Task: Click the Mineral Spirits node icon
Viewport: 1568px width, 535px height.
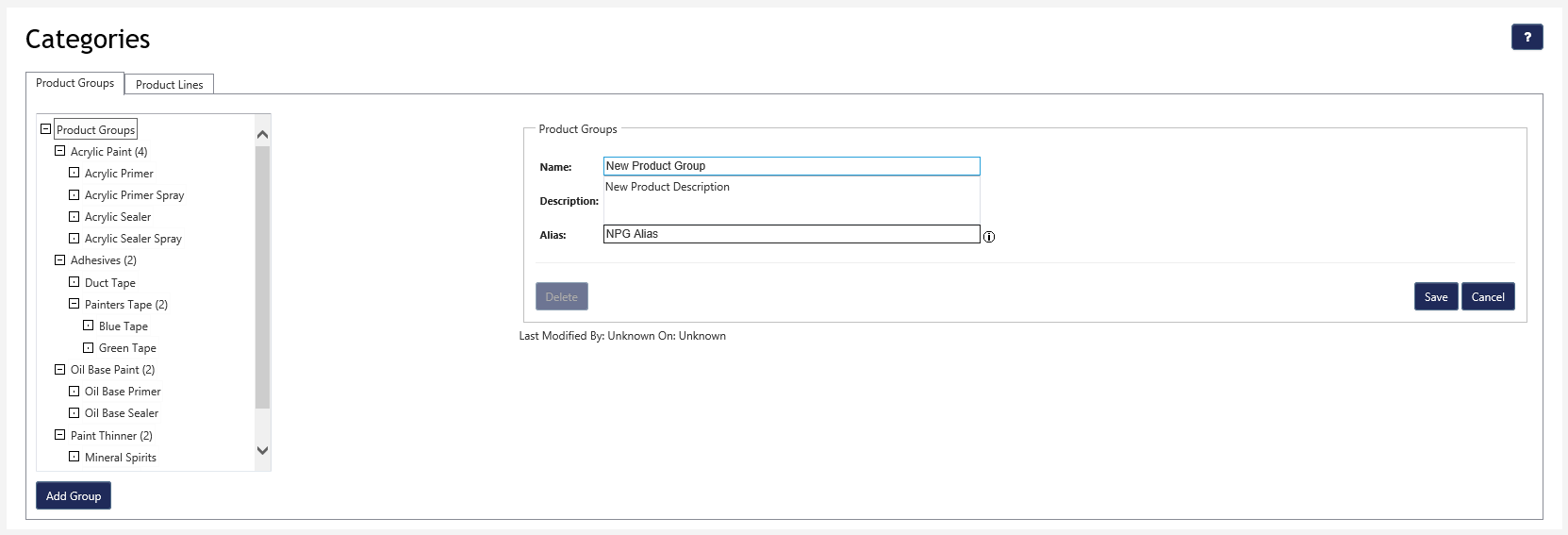Action: click(x=74, y=457)
